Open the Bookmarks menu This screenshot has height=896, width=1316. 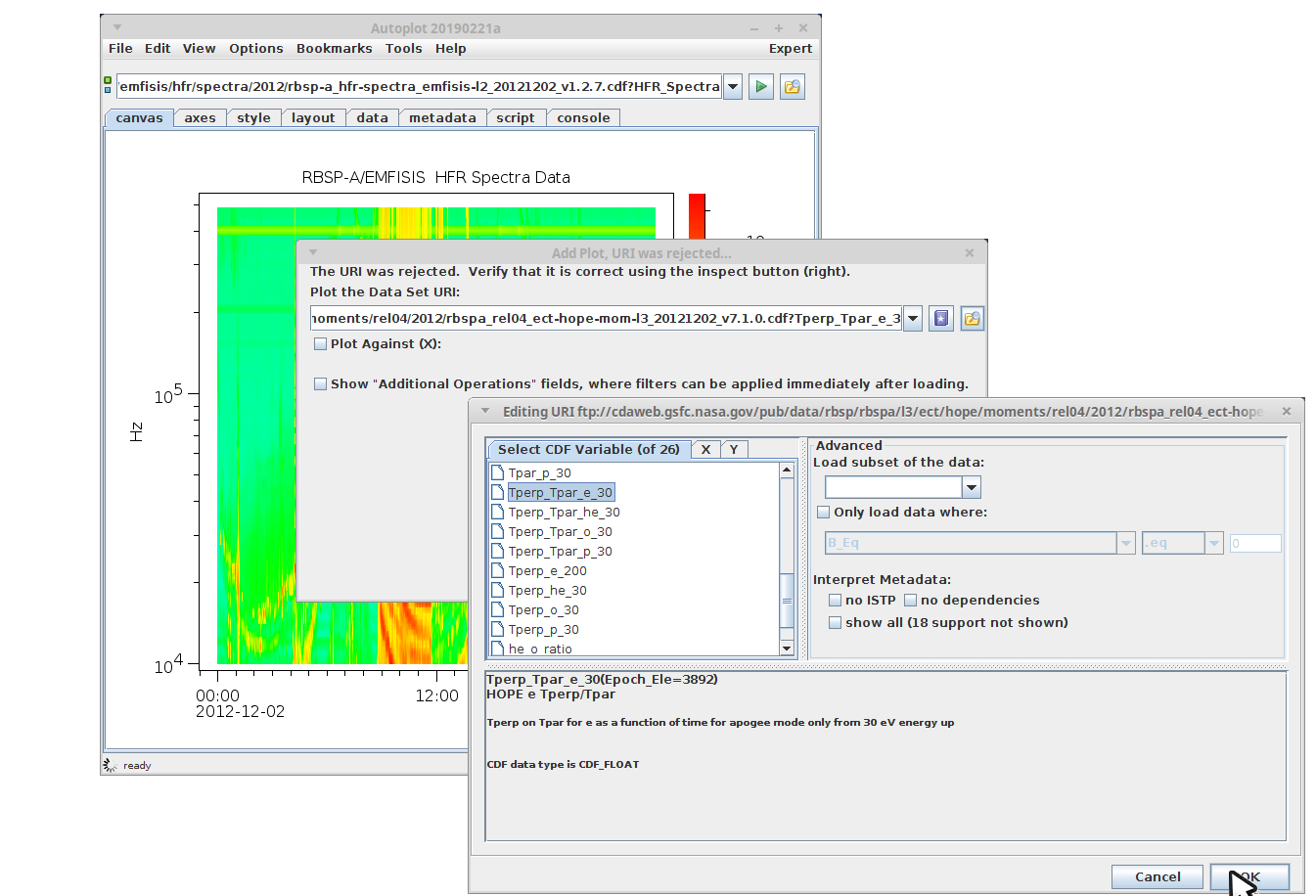coord(334,49)
